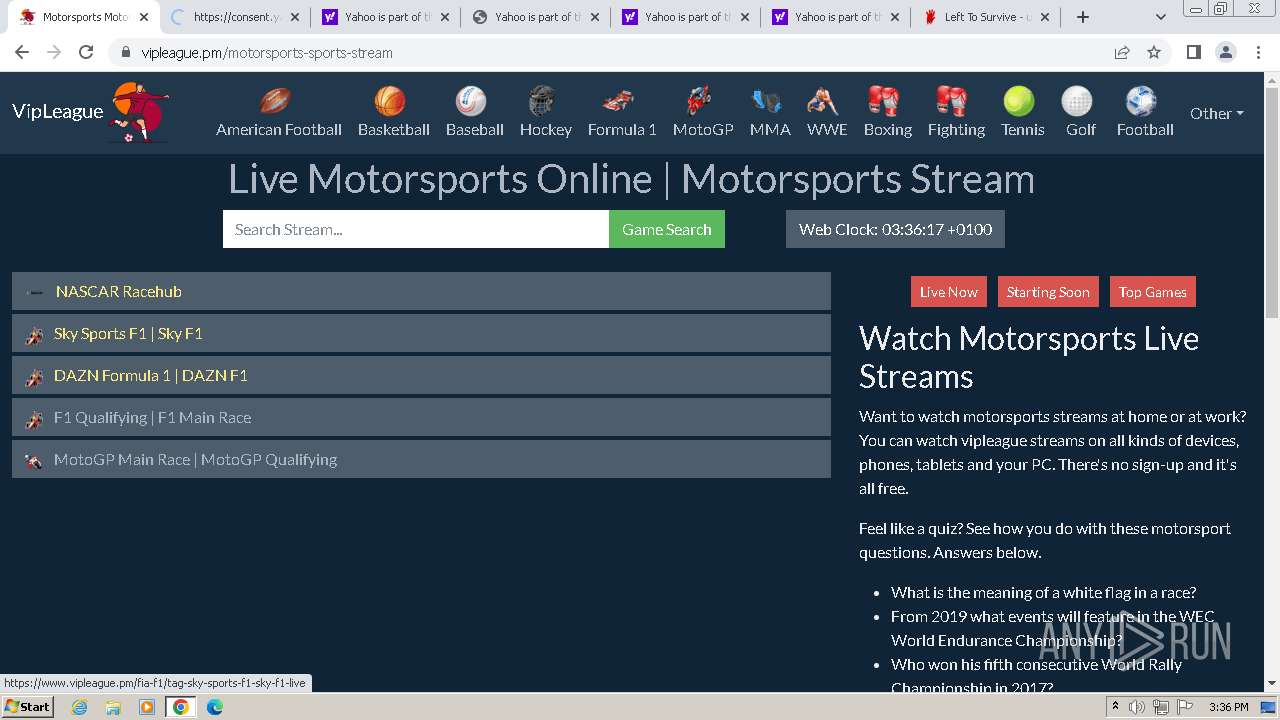Screen dimensions: 1280x720
Task: Open Internet Explorer from taskbar
Action: tap(79, 707)
